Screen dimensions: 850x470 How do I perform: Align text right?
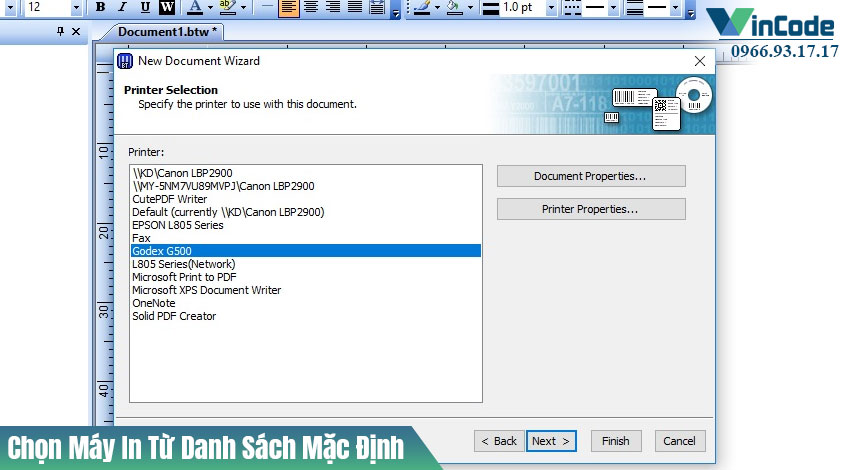(x=333, y=7)
